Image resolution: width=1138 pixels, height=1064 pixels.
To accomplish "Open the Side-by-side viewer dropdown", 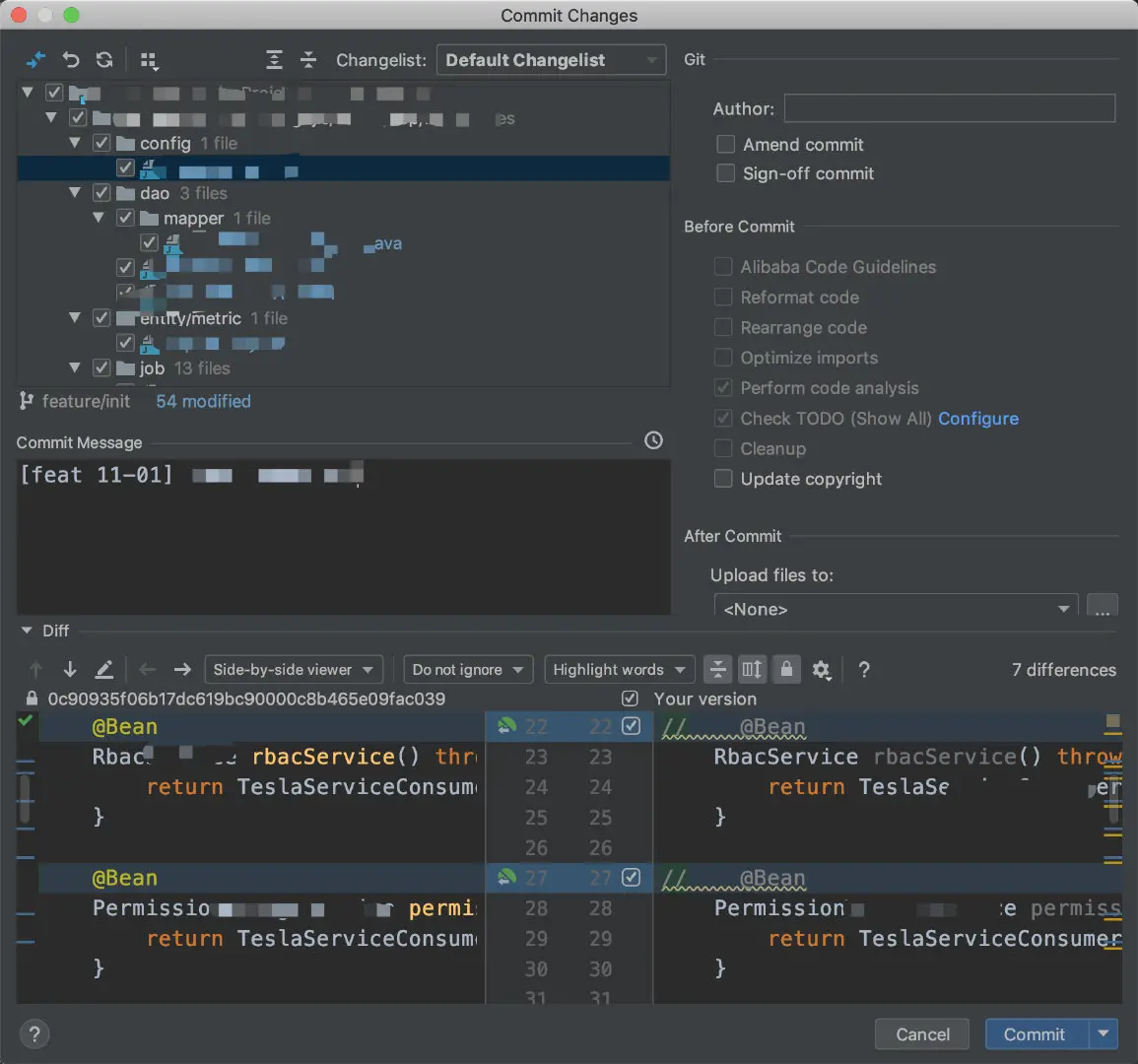I will click(x=294, y=670).
